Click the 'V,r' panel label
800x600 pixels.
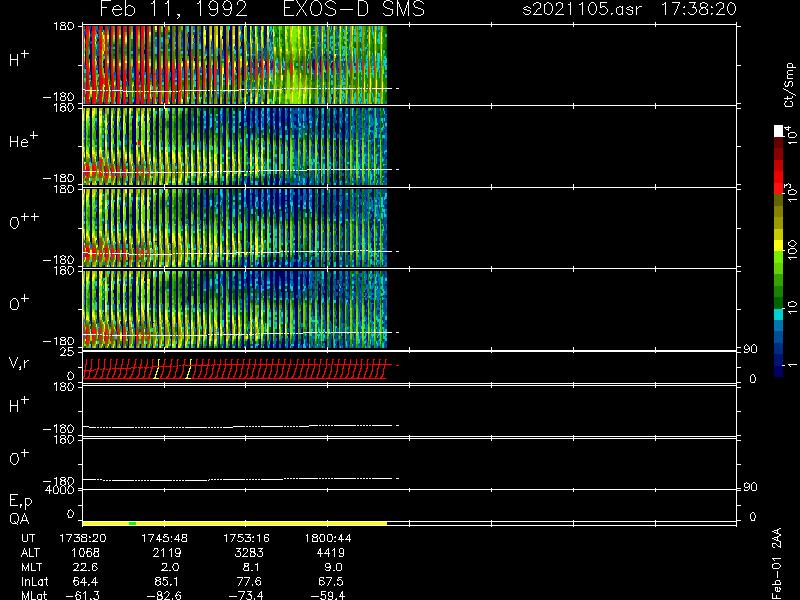click(19, 363)
